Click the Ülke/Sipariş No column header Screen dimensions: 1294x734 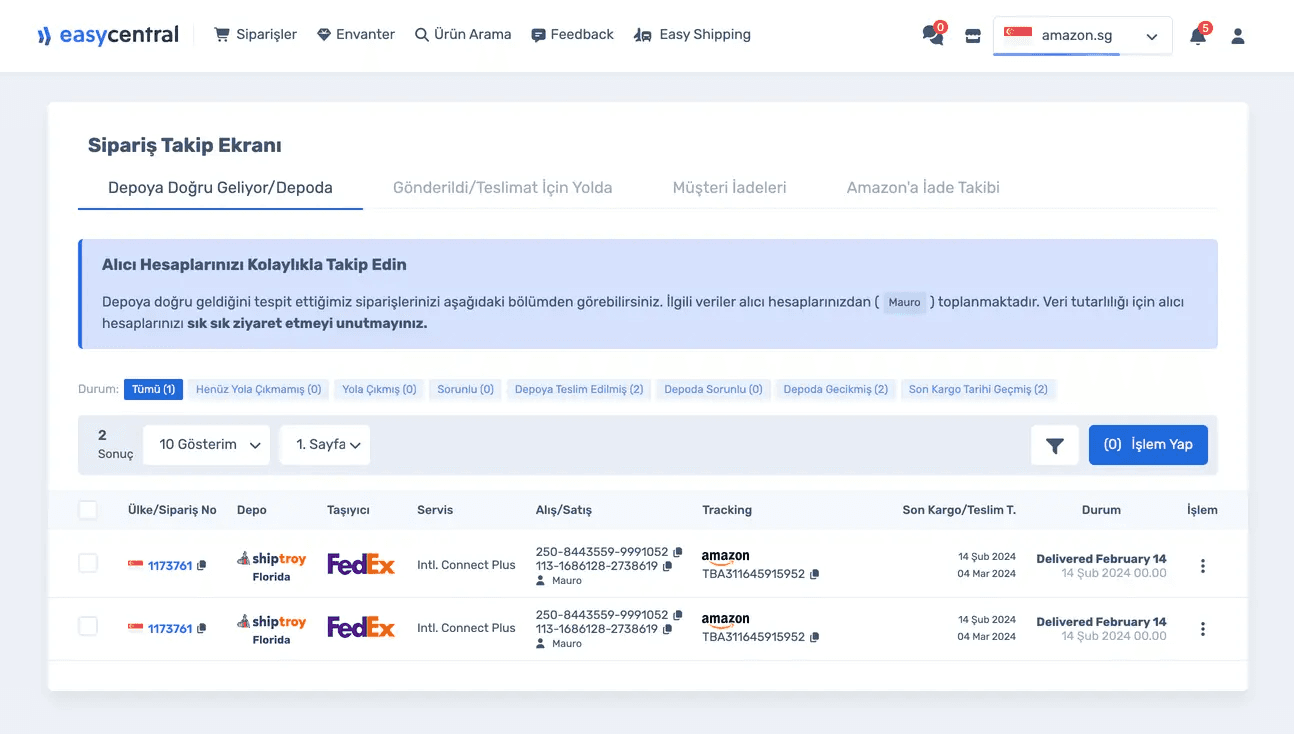point(172,510)
